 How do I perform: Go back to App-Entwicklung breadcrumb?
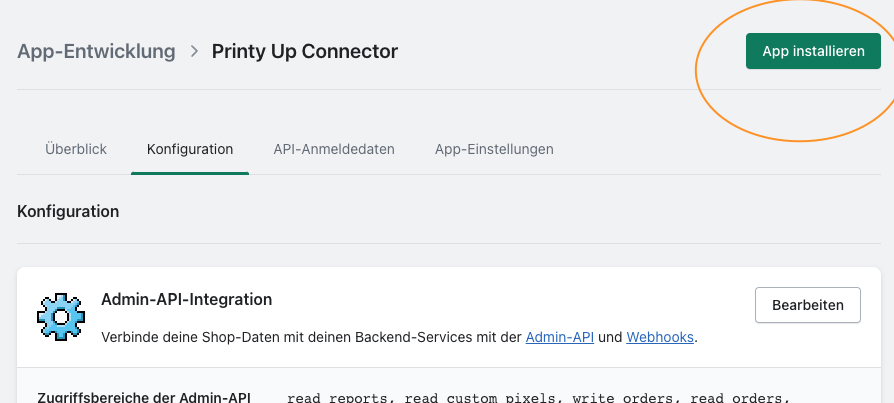[96, 51]
